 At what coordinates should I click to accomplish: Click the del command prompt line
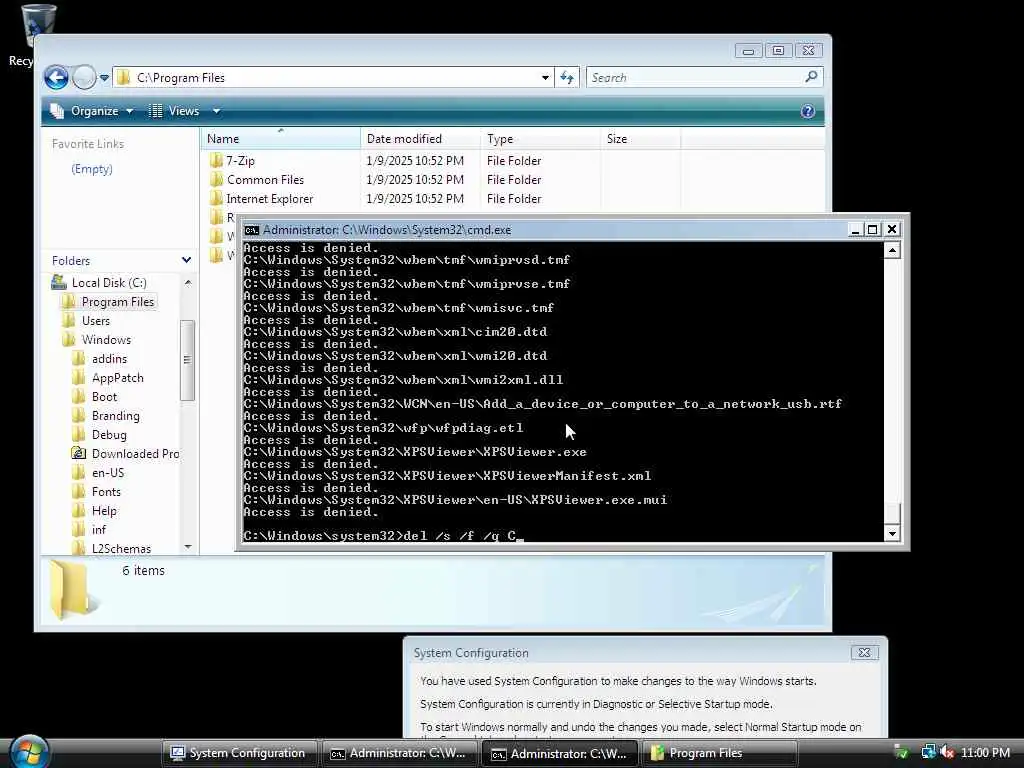tap(383, 536)
